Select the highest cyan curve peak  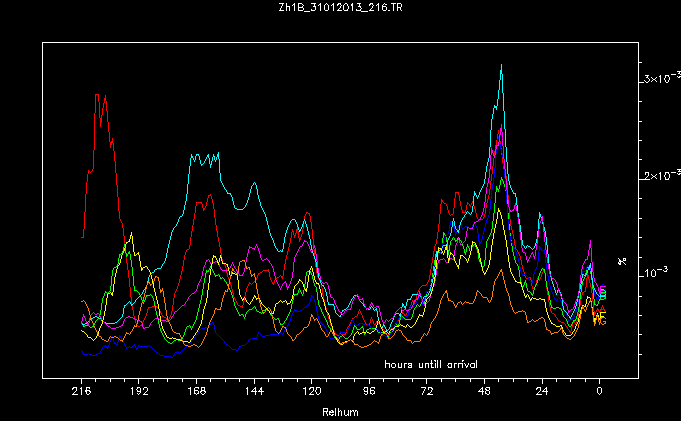coord(500,65)
